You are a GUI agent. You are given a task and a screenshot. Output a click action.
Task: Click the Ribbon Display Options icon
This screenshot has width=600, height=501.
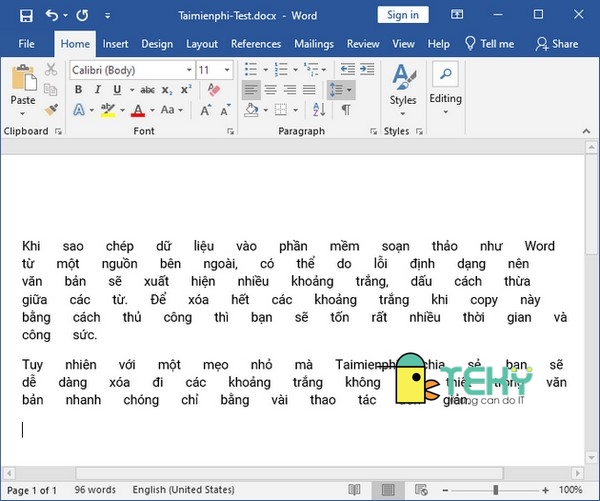coord(457,15)
